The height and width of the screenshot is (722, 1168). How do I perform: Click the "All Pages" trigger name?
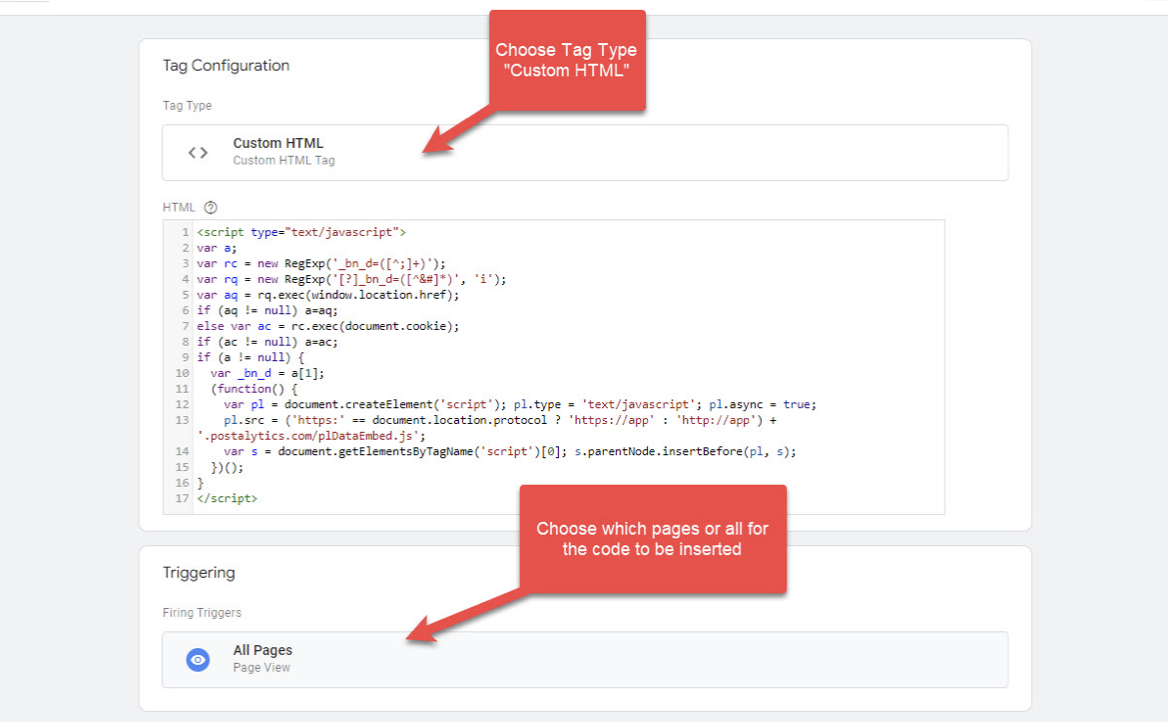(x=262, y=650)
